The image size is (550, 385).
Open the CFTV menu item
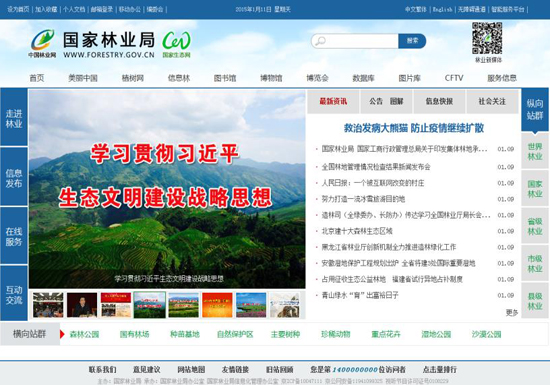pos(454,78)
